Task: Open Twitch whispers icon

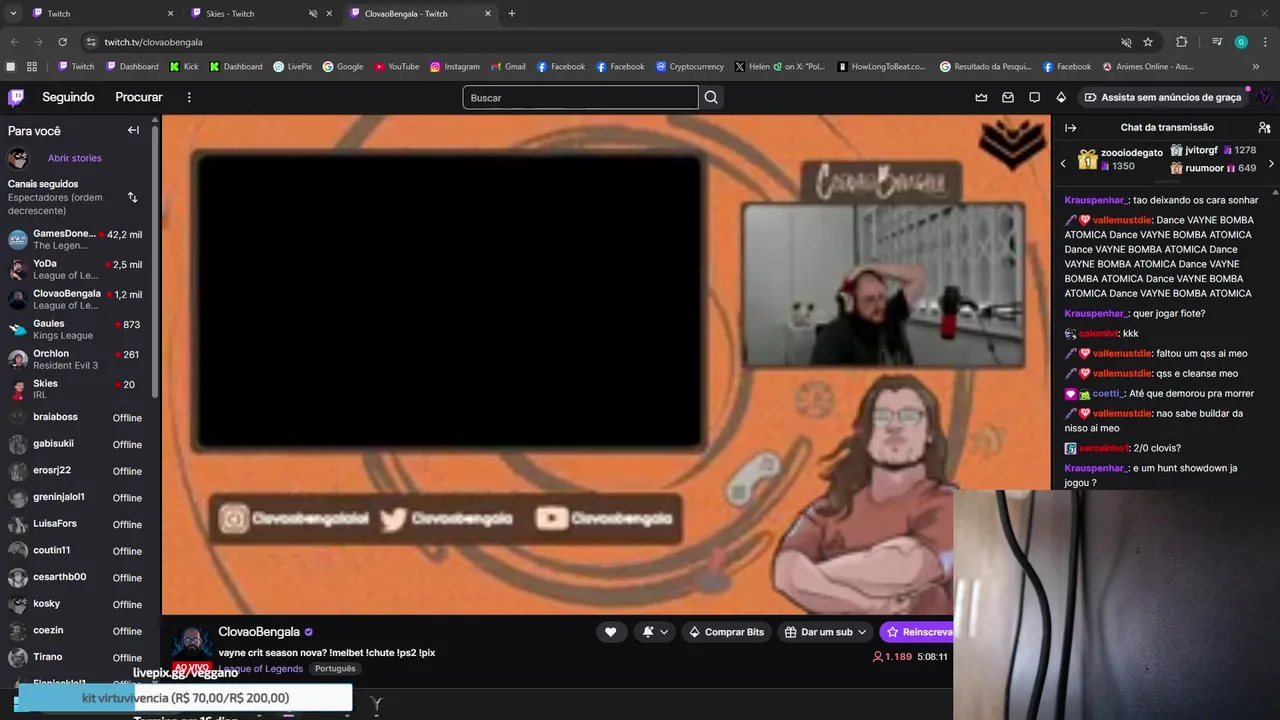Action: coord(1035,97)
